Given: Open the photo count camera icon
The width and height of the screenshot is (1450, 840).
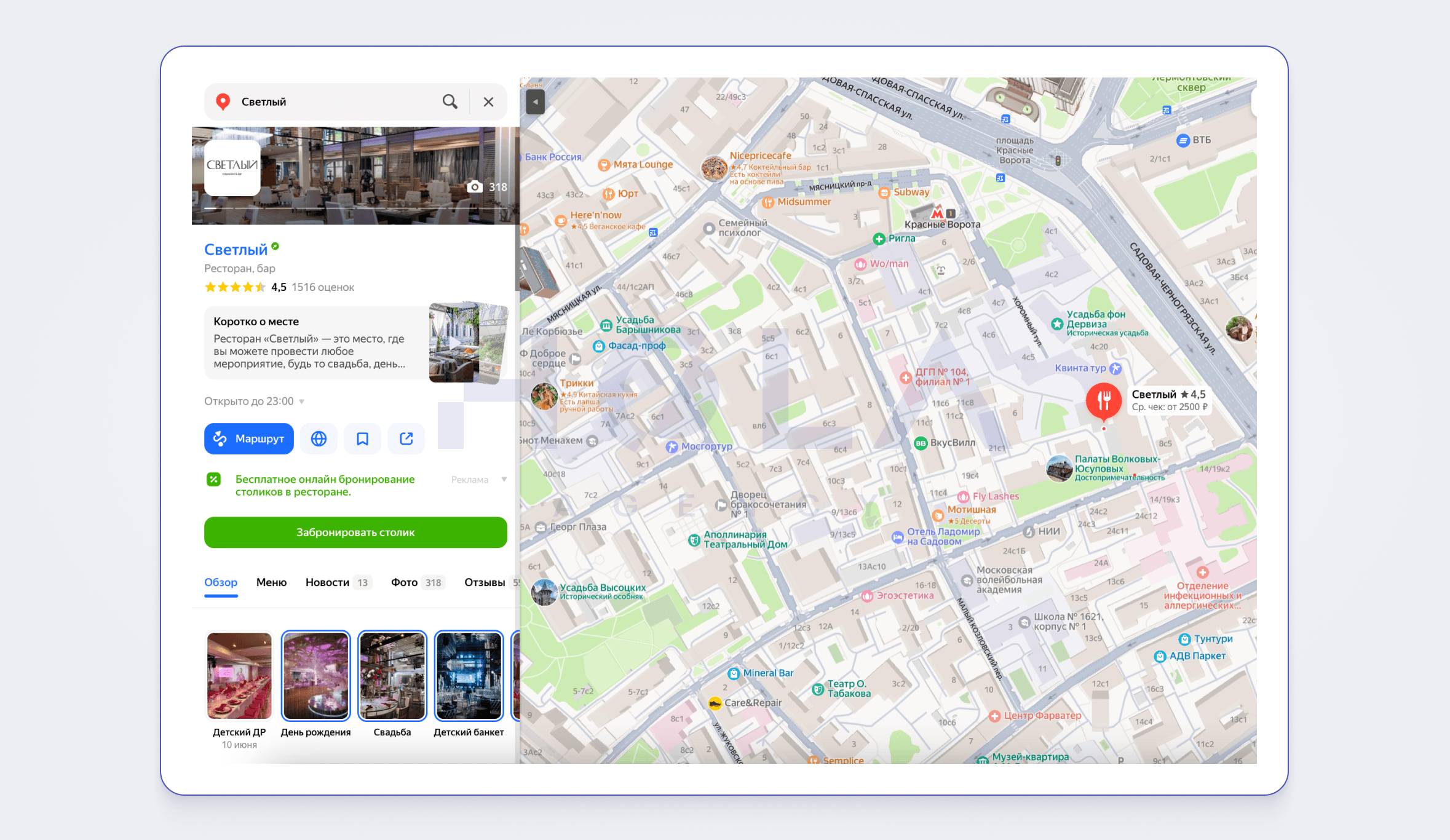Looking at the screenshot, I should point(475,187).
